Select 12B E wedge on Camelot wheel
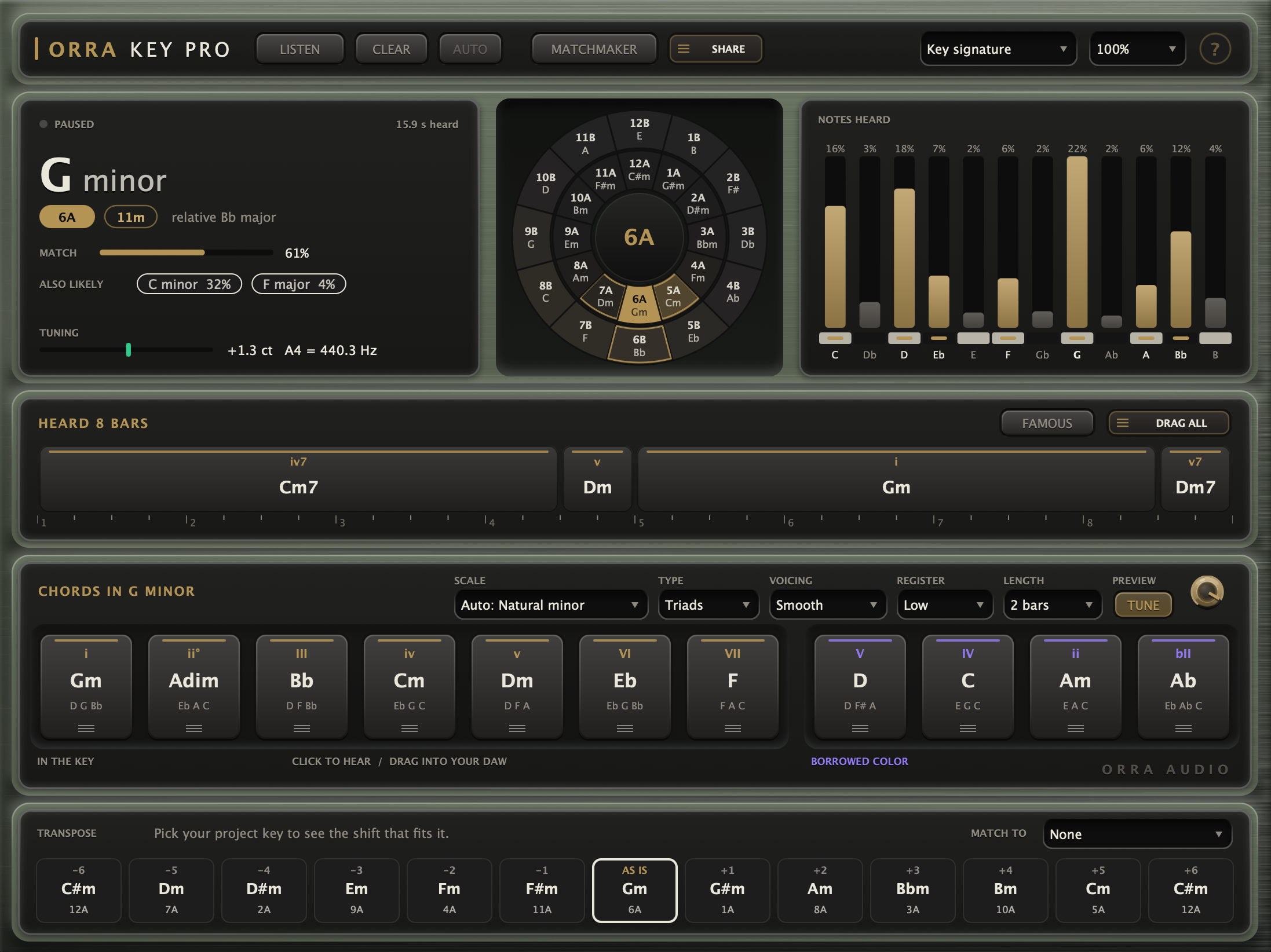Viewport: 1271px width, 952px height. point(640,129)
